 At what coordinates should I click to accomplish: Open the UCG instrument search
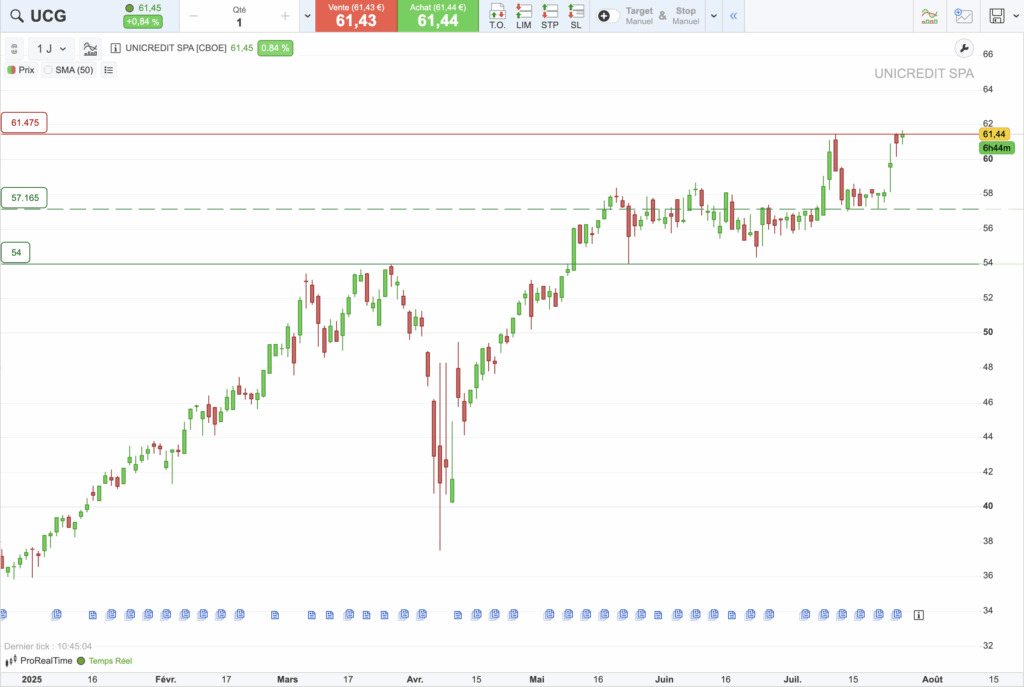[18, 16]
